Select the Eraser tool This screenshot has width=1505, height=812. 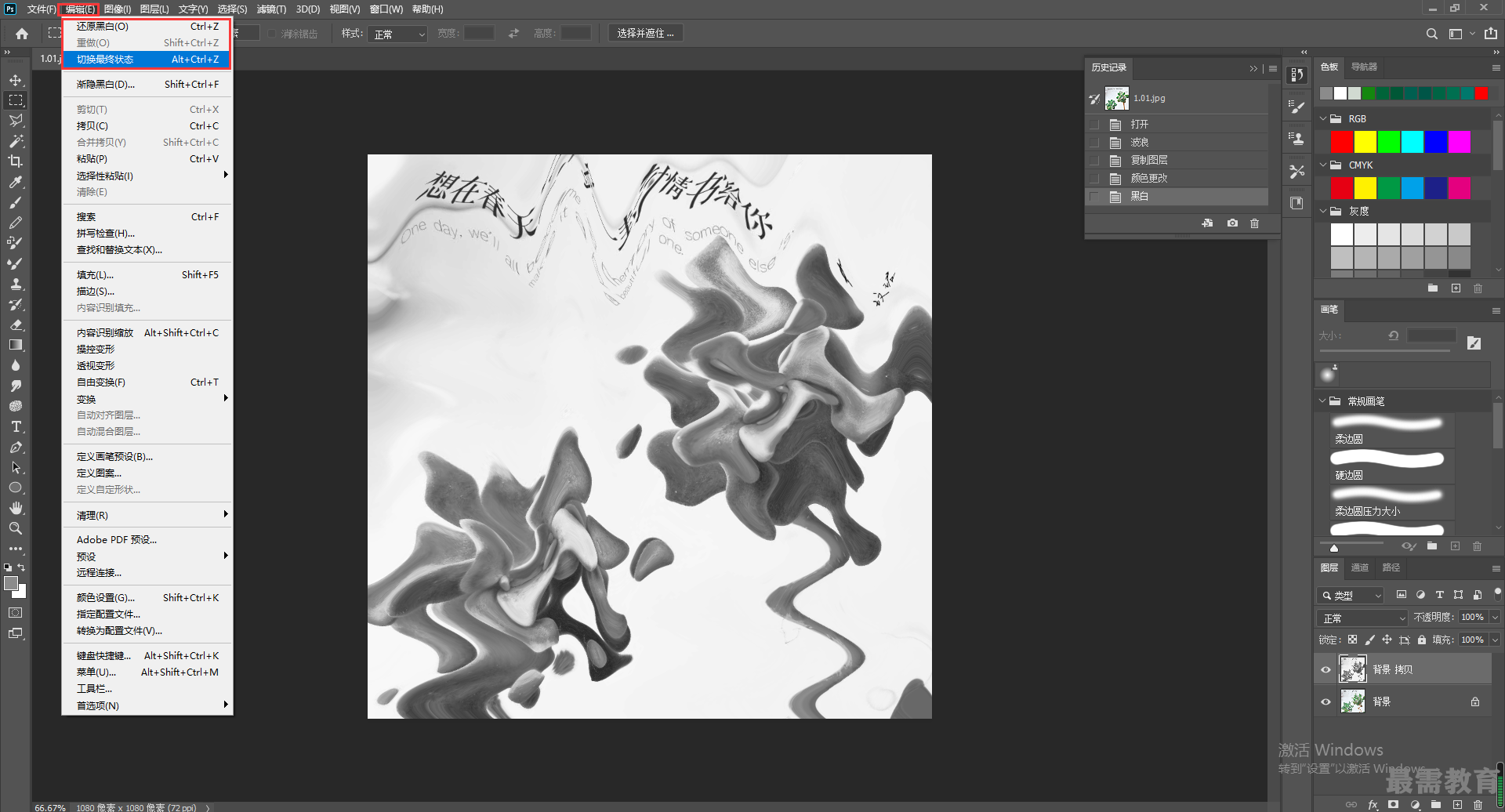click(16, 324)
